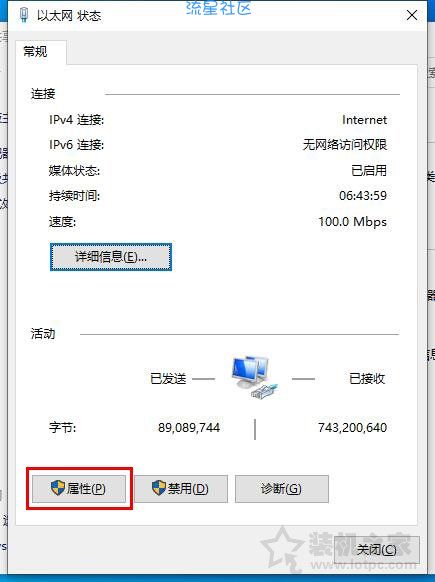Click the X close window button
The width and height of the screenshot is (435, 582).
pyautogui.click(x=412, y=15)
